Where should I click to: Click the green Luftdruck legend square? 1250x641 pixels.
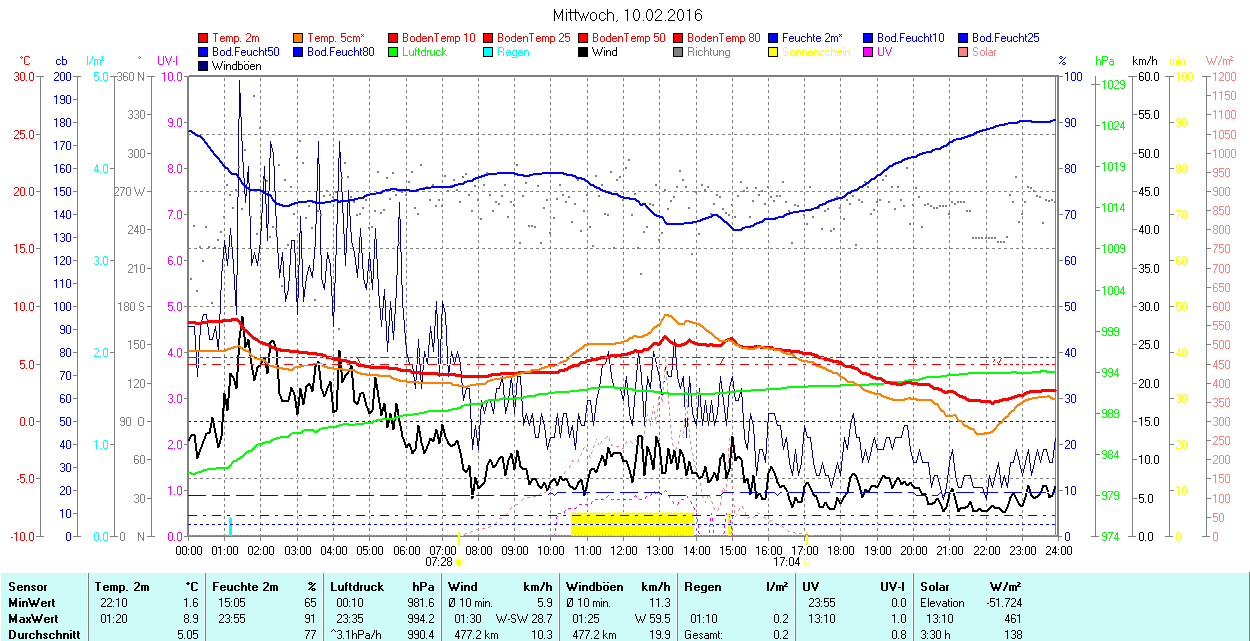point(394,52)
